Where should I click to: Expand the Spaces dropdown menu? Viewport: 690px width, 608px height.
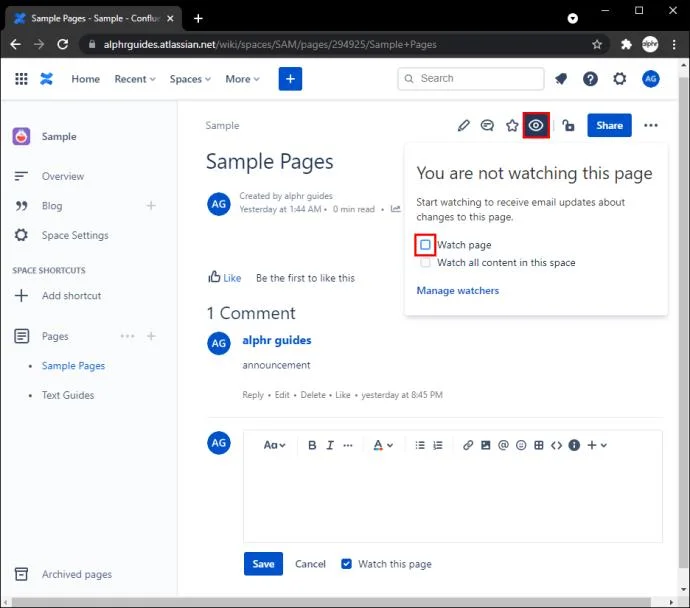(x=190, y=79)
